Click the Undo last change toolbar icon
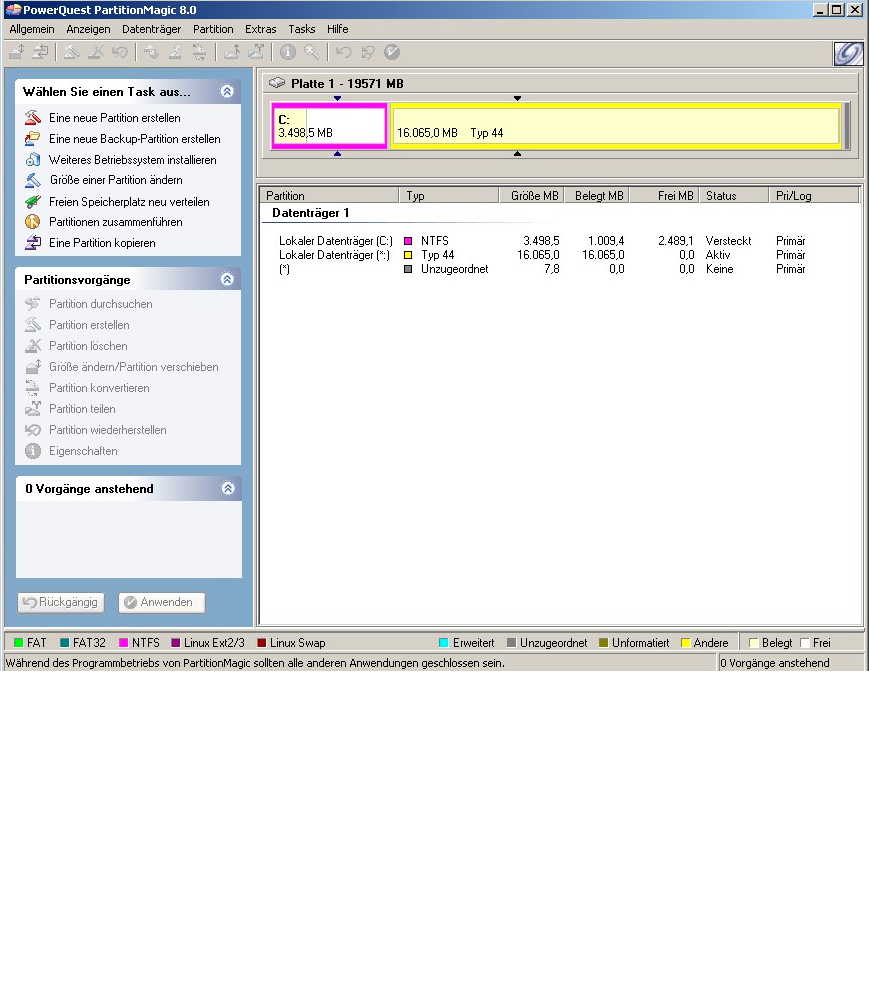 click(344, 52)
